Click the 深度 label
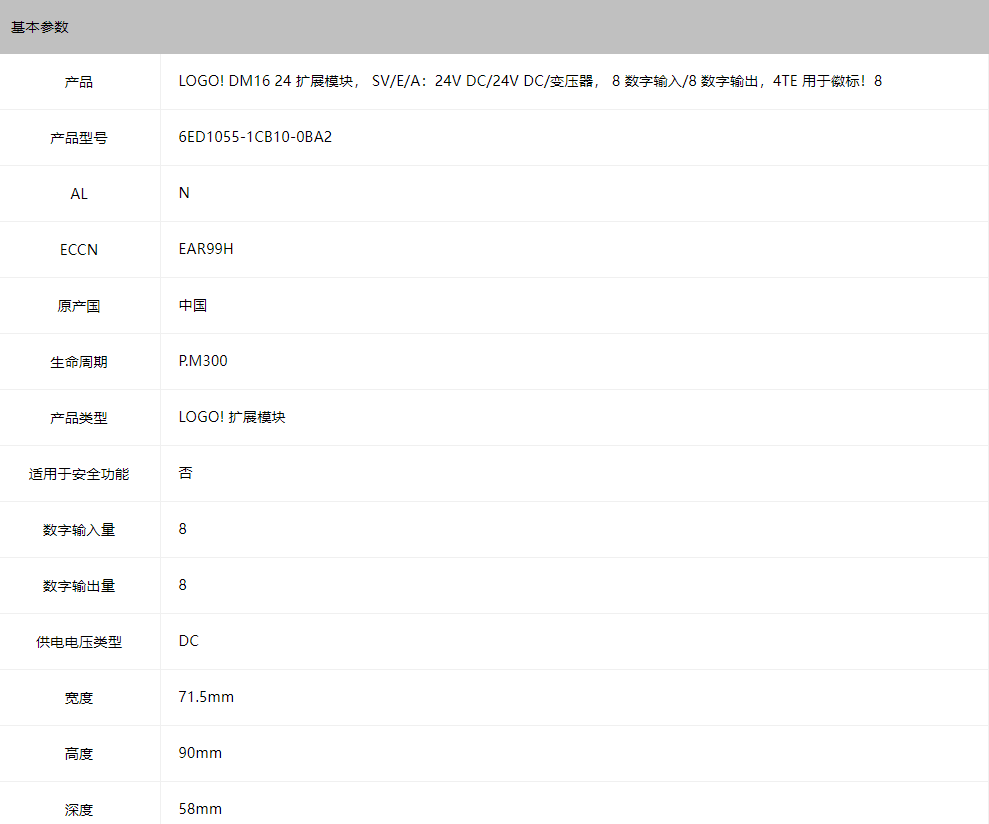 tap(79, 810)
